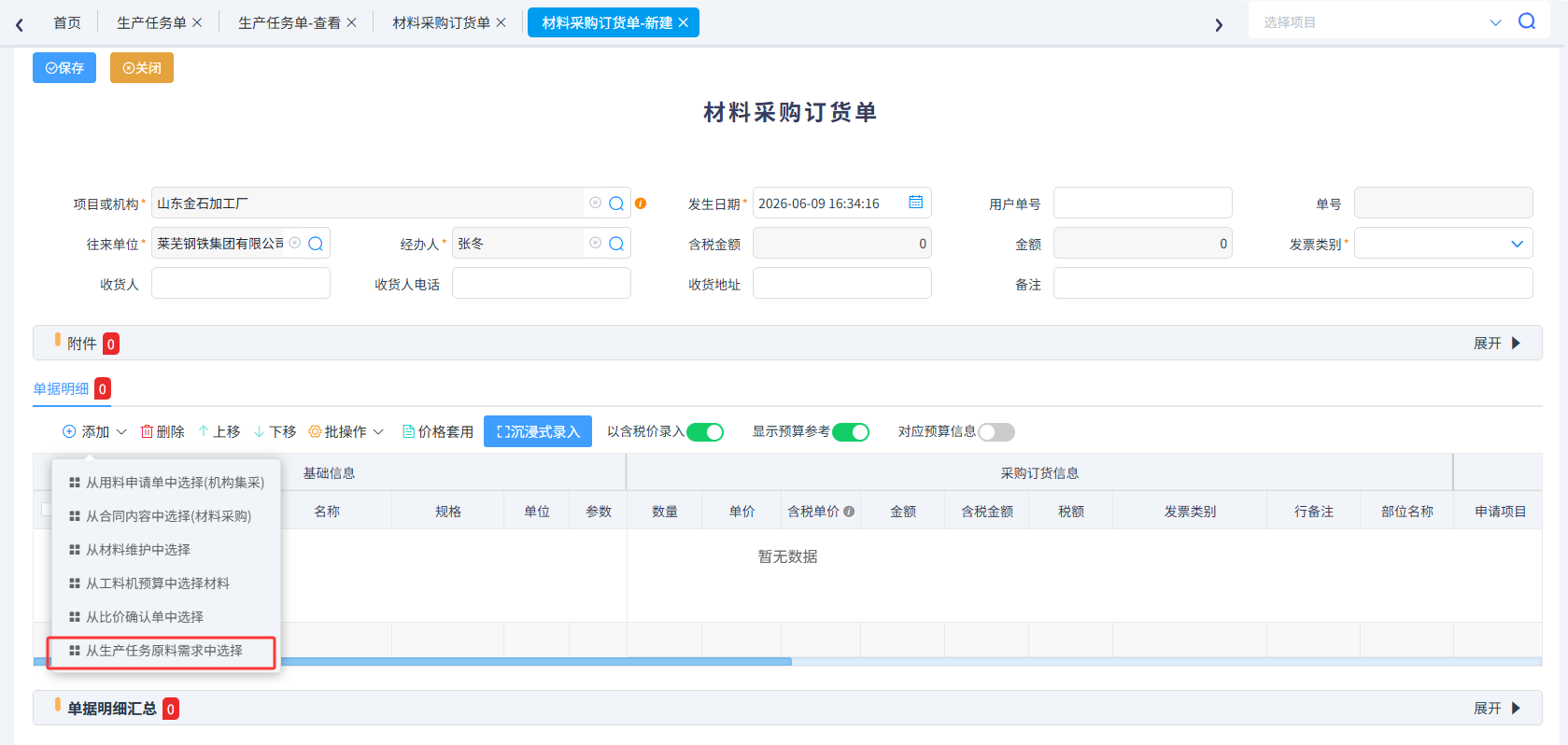Open the 批操作 dropdown
1568x745 pixels.
tap(346, 431)
